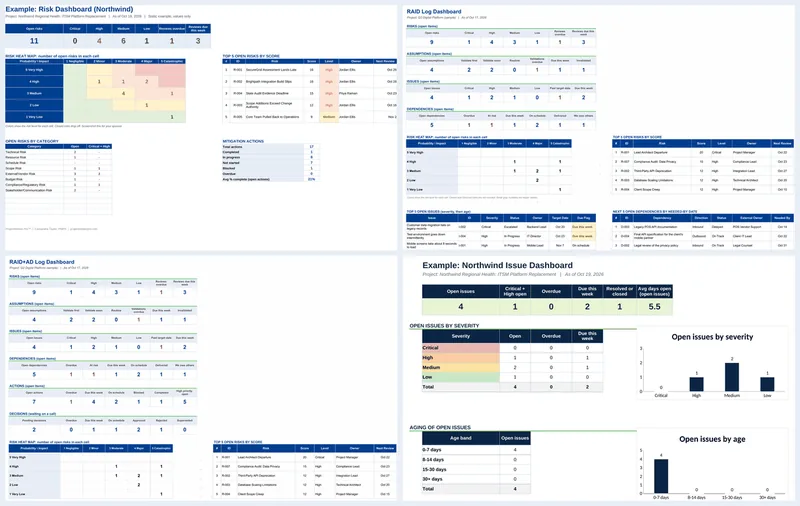The image size is (800, 506).
Task: Click the '0-7 days' row in aging table
Action: coord(476,450)
